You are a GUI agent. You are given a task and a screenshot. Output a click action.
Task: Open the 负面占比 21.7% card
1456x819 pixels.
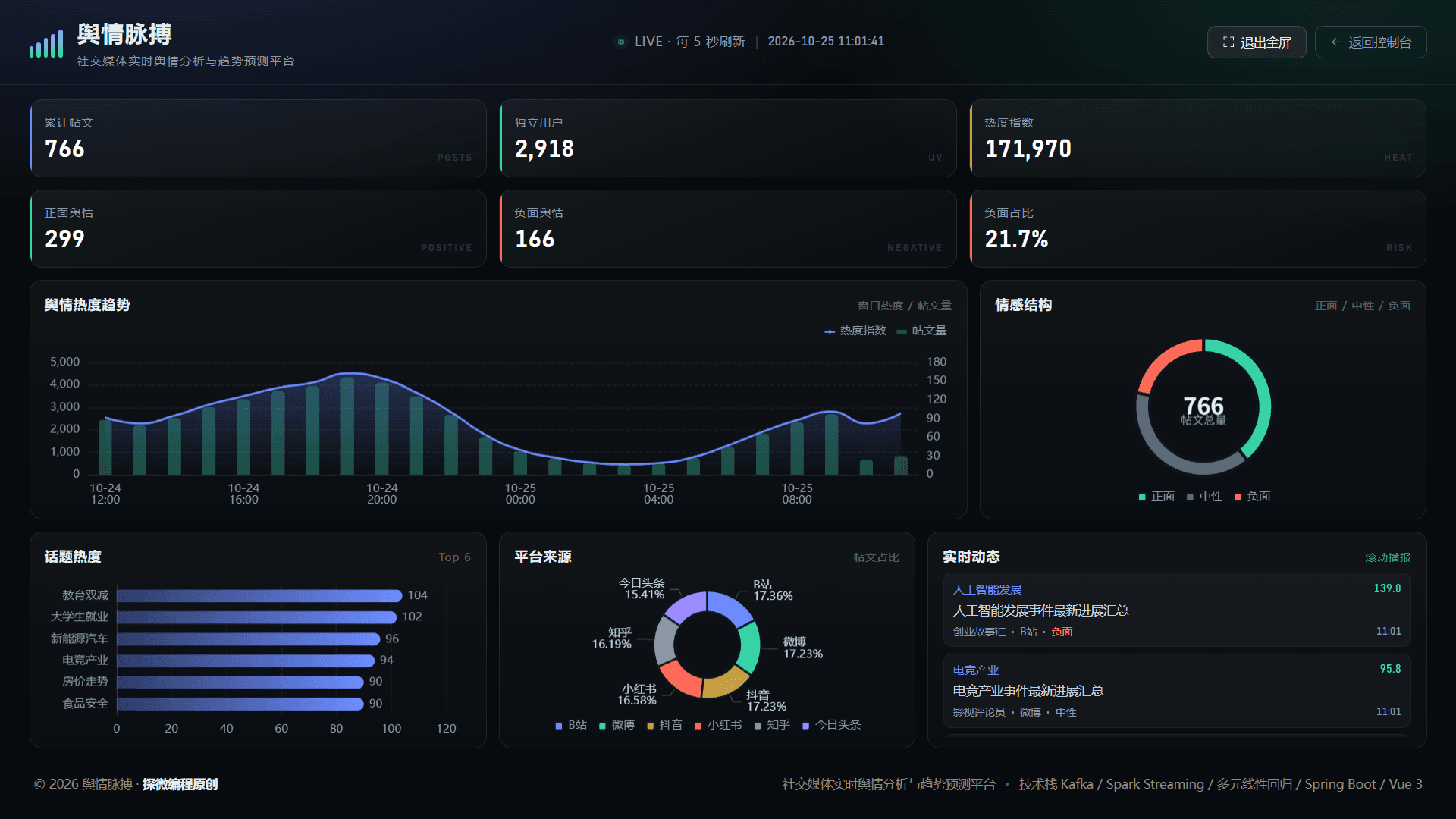[1198, 229]
